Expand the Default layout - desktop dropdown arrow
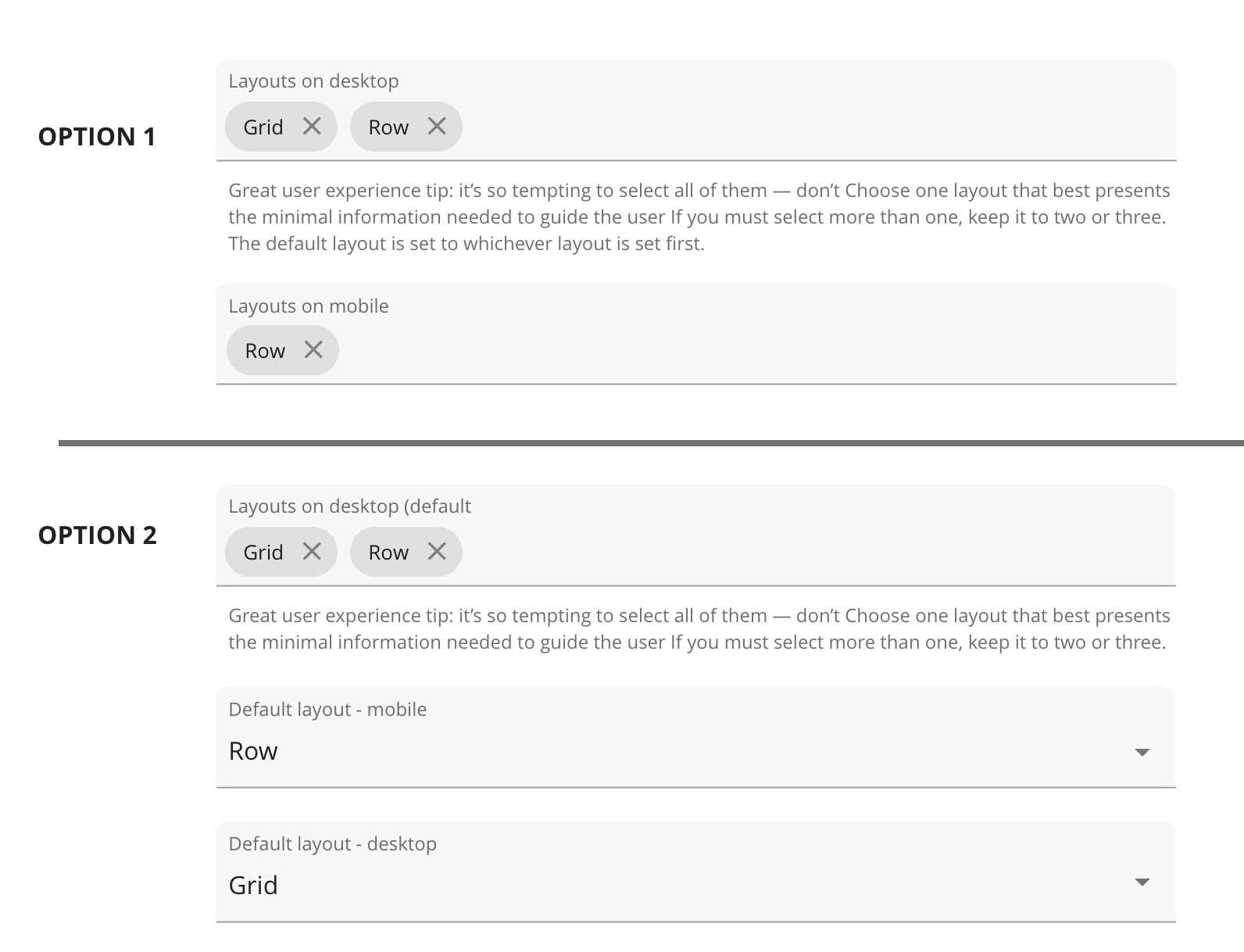This screenshot has width=1244, height=952. pos(1142,882)
